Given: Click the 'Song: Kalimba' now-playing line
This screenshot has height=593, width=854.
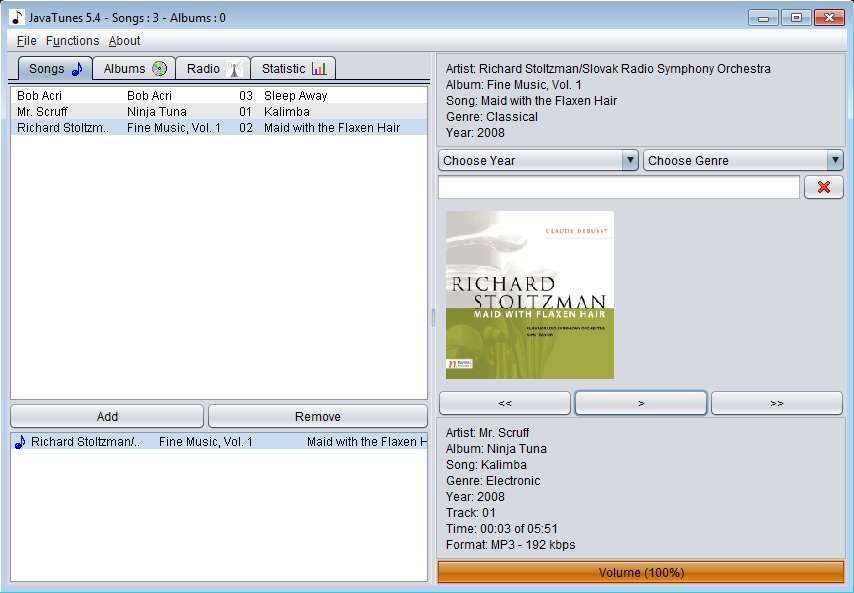Looking at the screenshot, I should (x=486, y=464).
